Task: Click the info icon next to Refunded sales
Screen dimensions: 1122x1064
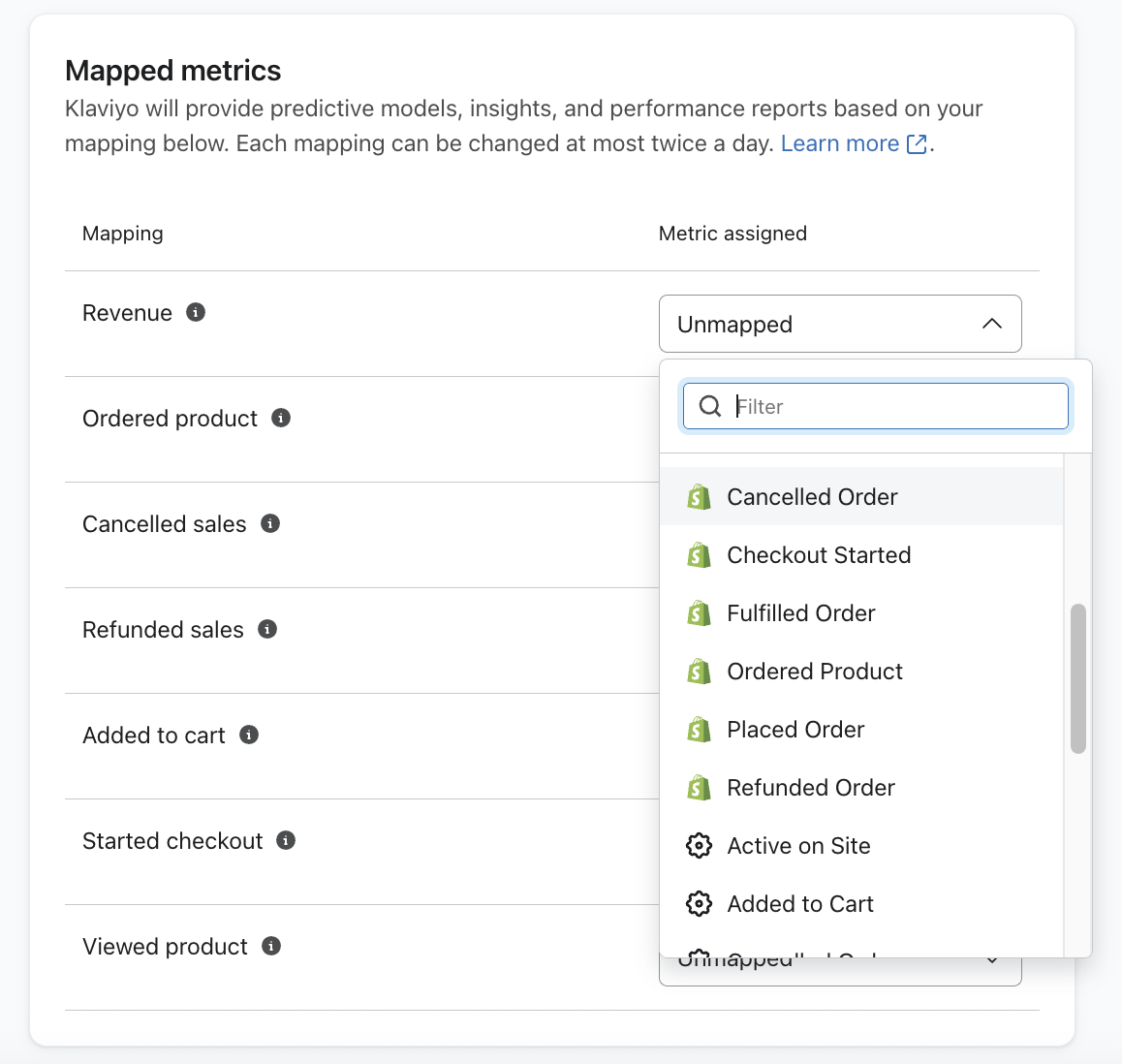Action: pos(267,630)
